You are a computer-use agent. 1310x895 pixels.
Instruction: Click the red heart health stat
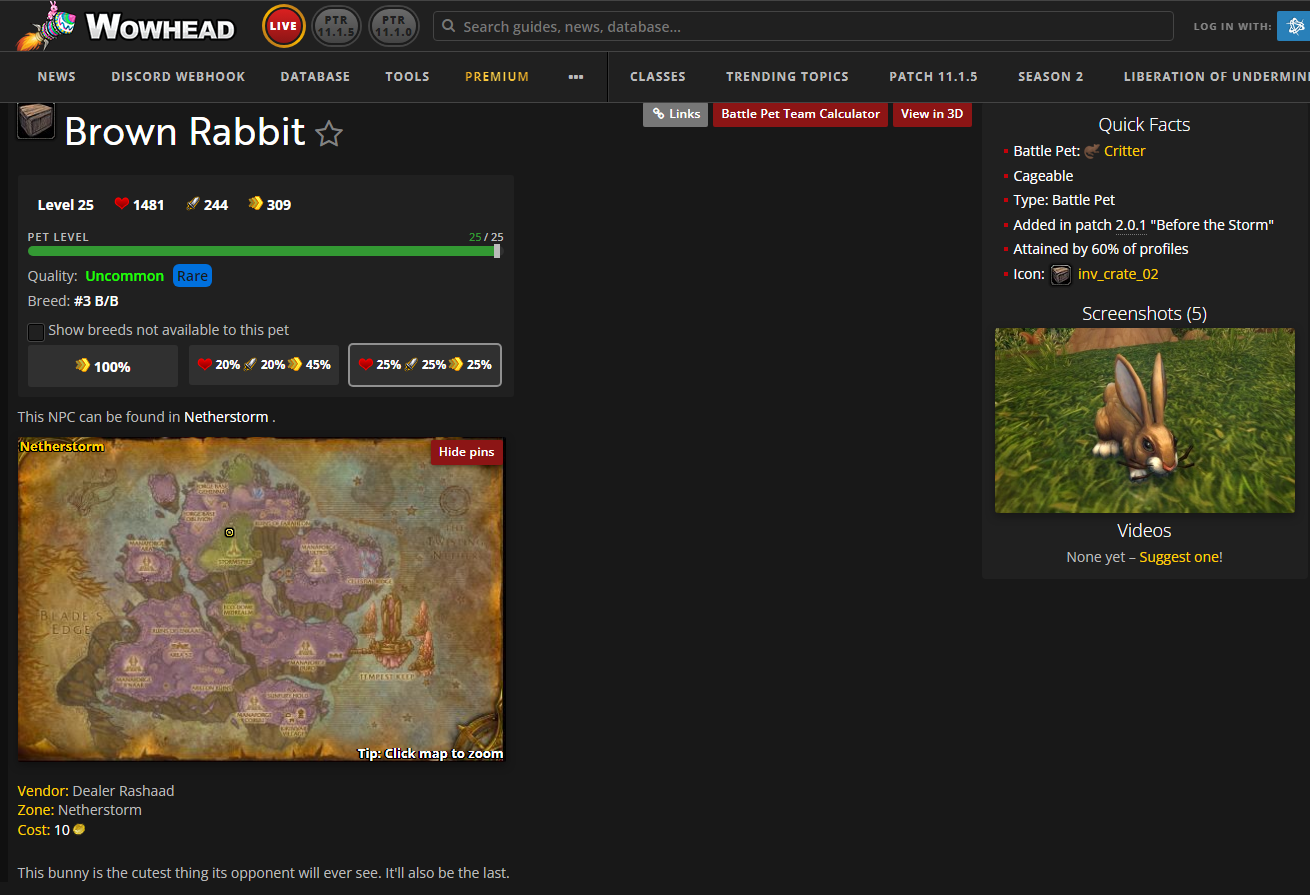click(122, 204)
